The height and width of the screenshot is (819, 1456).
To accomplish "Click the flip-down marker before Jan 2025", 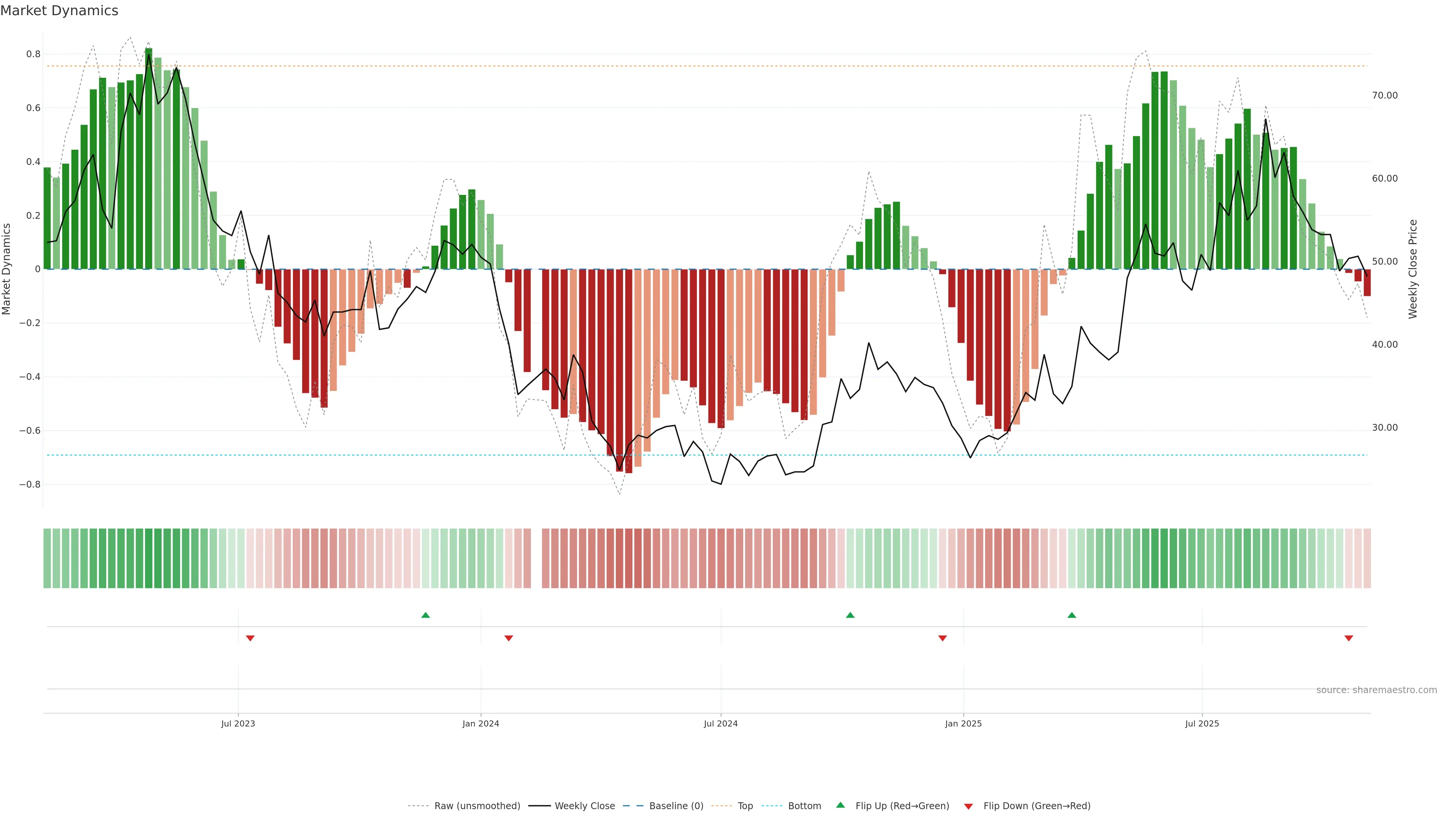I will (x=942, y=638).
